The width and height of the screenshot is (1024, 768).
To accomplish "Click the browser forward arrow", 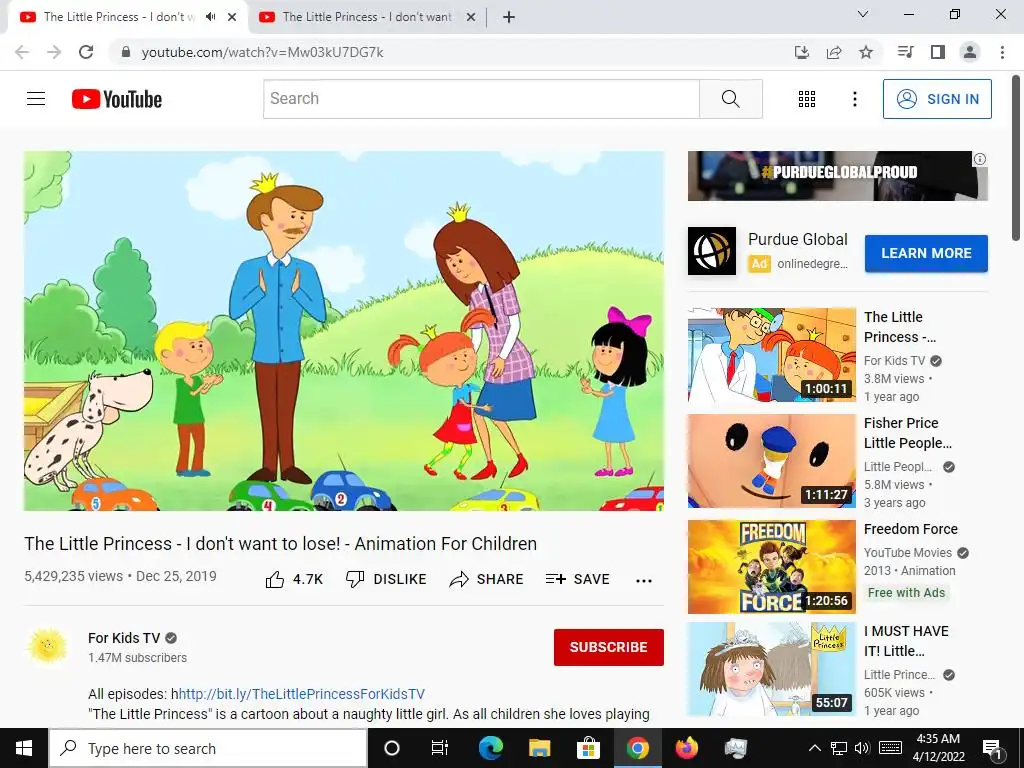I will click(x=54, y=52).
